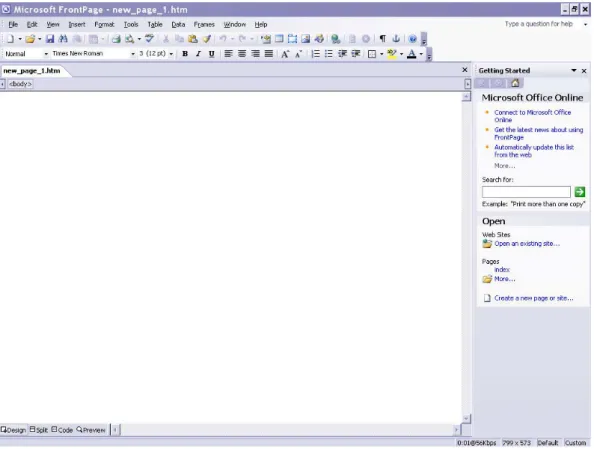Click the Preview in Browser magnifier icon
This screenshot has height=449, width=594.
[x=130, y=39]
